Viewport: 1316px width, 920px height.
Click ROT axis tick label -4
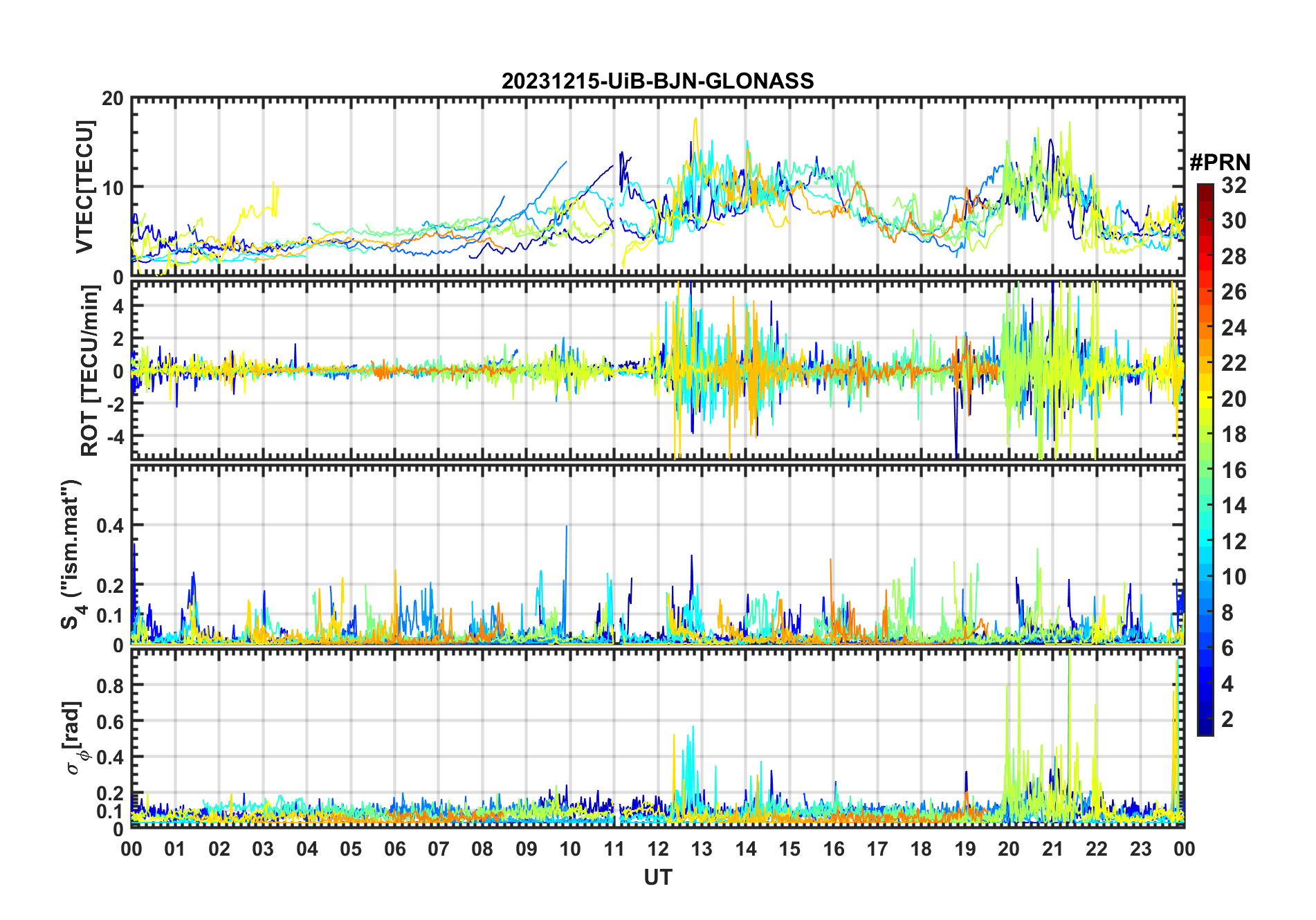[x=116, y=436]
